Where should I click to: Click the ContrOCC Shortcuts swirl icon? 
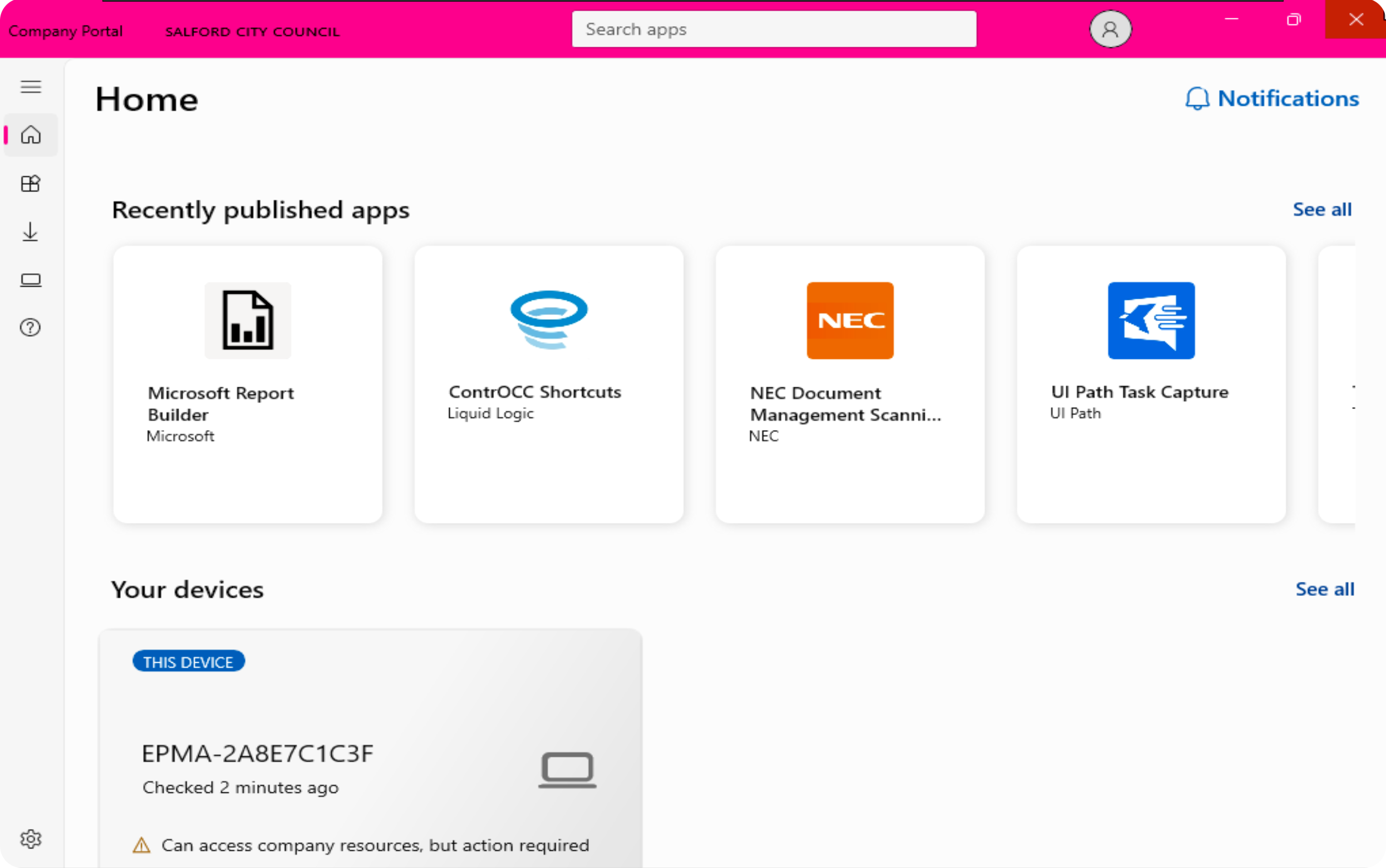549,320
